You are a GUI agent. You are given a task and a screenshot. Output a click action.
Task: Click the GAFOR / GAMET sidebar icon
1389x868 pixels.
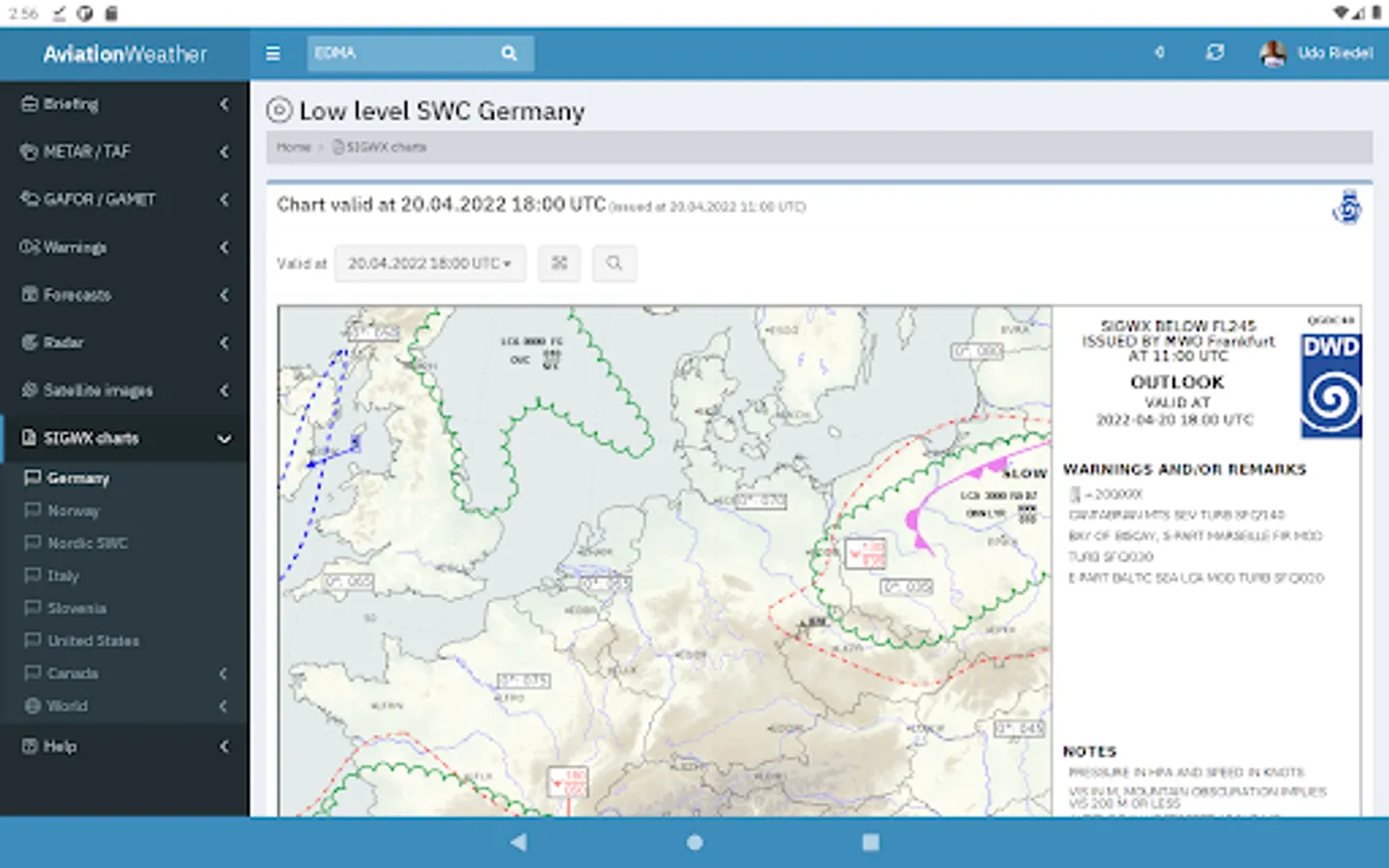pos(30,200)
